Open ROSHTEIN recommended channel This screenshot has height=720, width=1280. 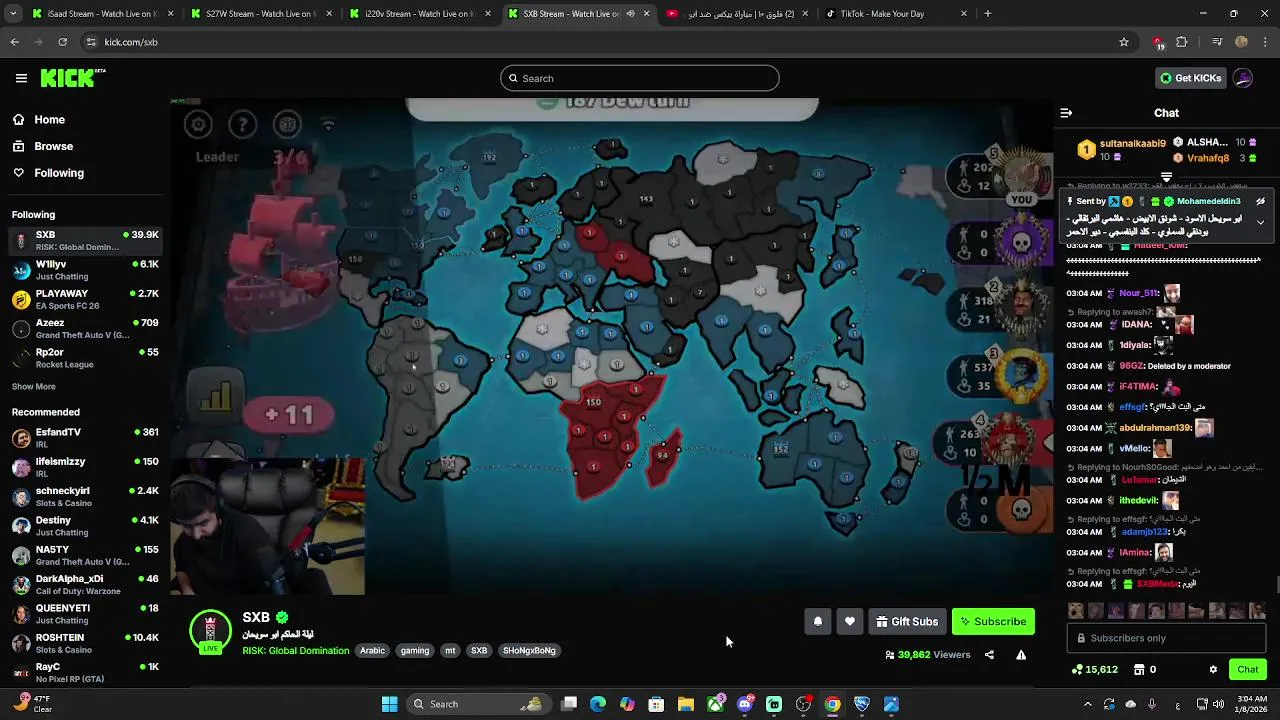pos(85,643)
